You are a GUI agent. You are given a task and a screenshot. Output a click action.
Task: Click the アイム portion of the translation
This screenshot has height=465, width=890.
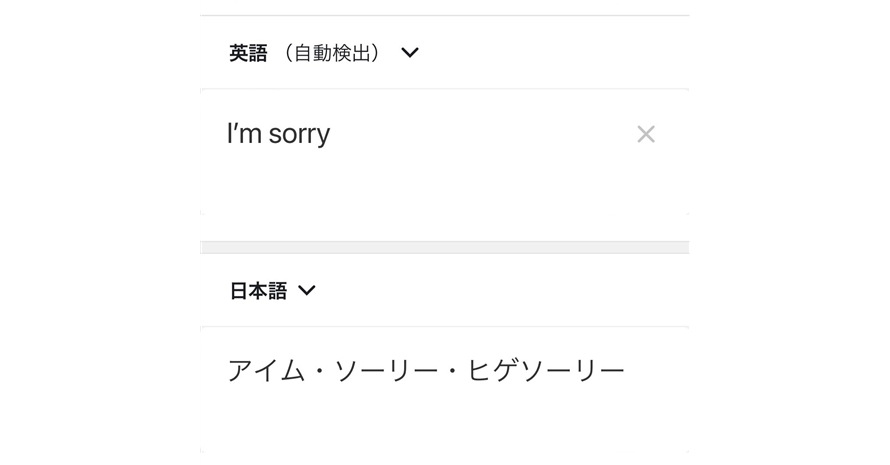tap(266, 371)
